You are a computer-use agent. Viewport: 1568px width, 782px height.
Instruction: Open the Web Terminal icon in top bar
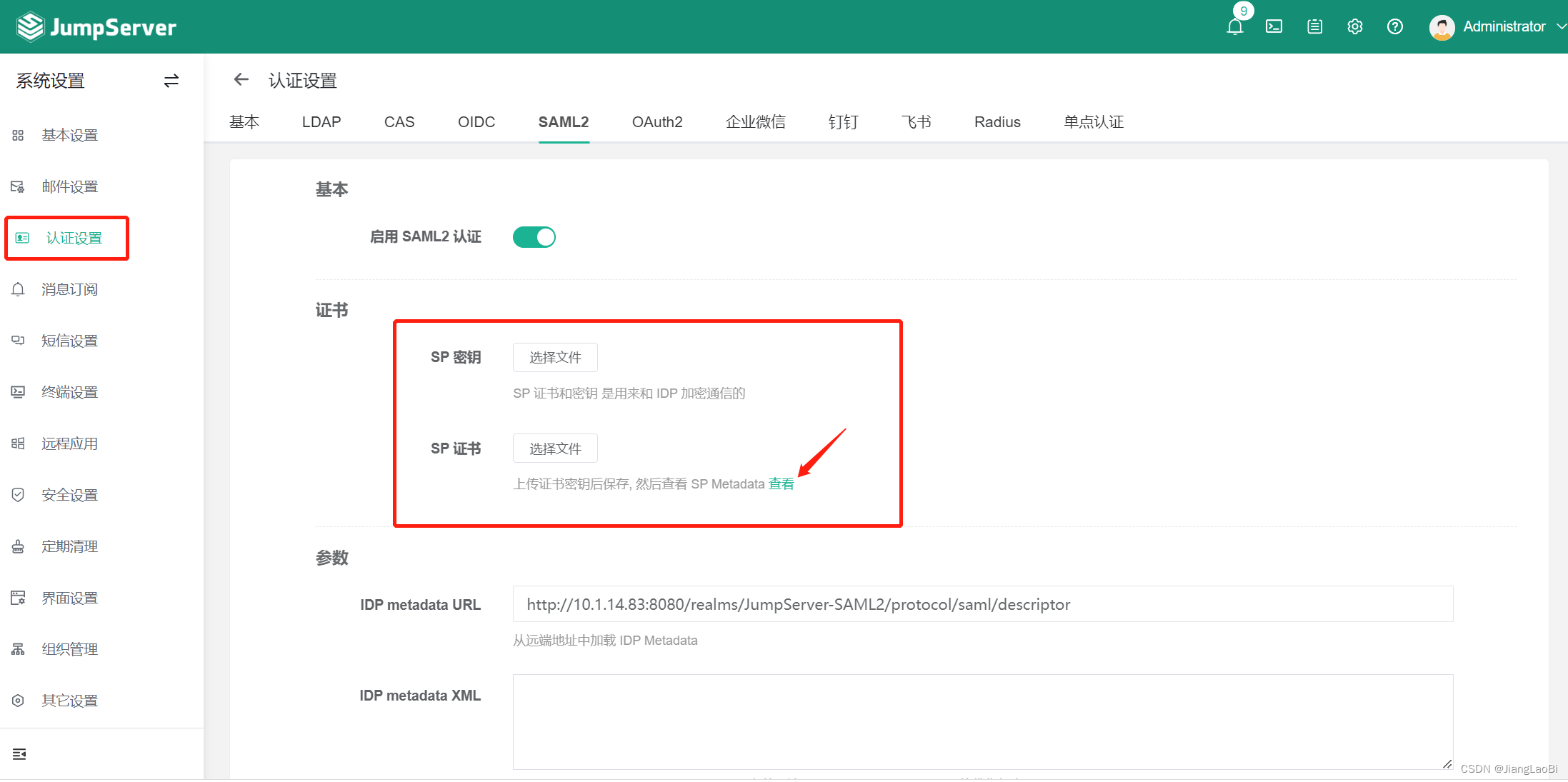[x=1275, y=26]
